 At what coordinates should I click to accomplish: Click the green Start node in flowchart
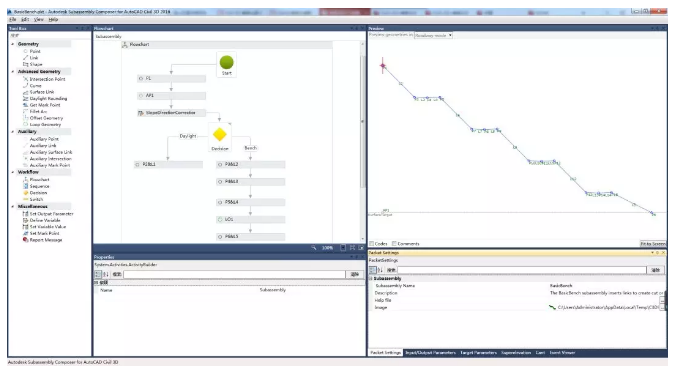227,63
